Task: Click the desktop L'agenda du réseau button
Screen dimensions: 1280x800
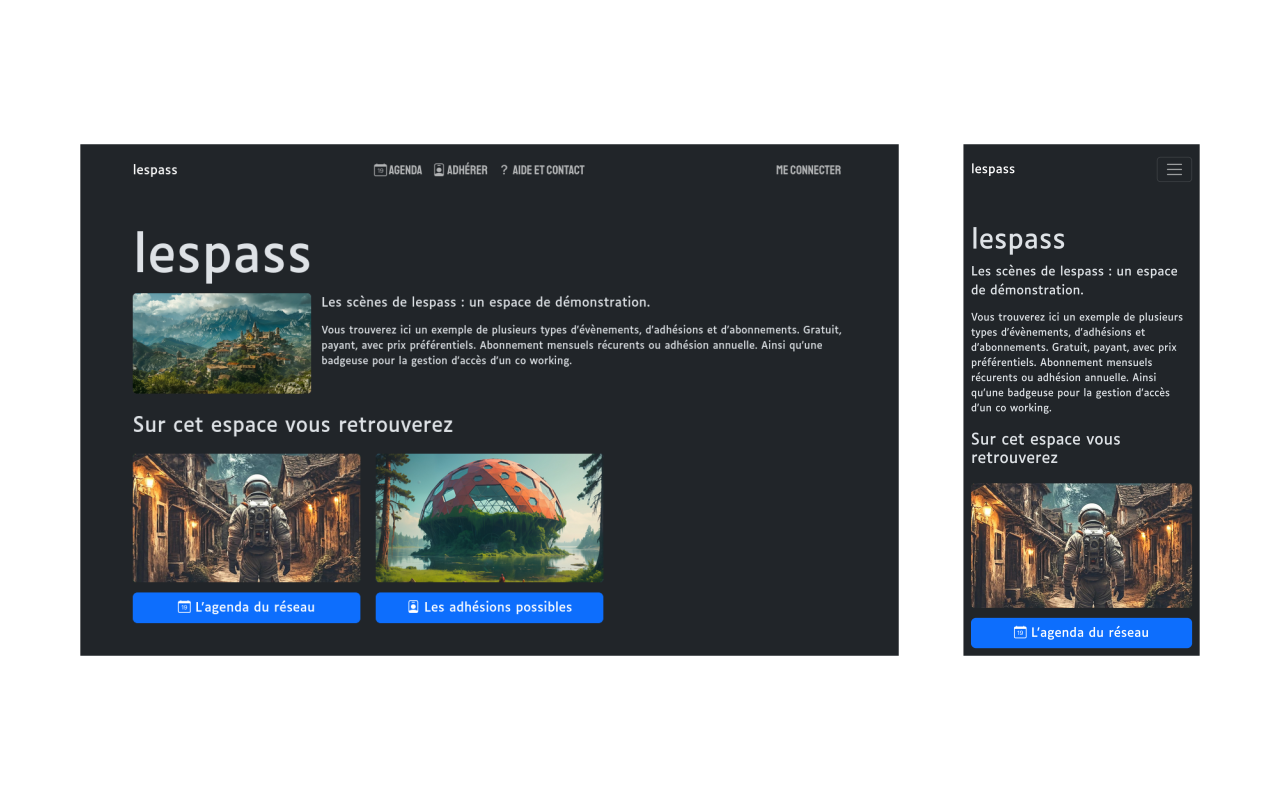Action: pyautogui.click(x=246, y=607)
